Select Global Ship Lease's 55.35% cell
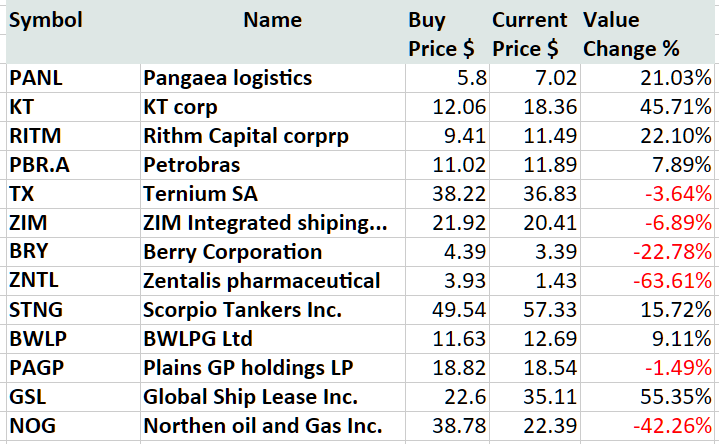The width and height of the screenshot is (719, 444). click(x=676, y=397)
